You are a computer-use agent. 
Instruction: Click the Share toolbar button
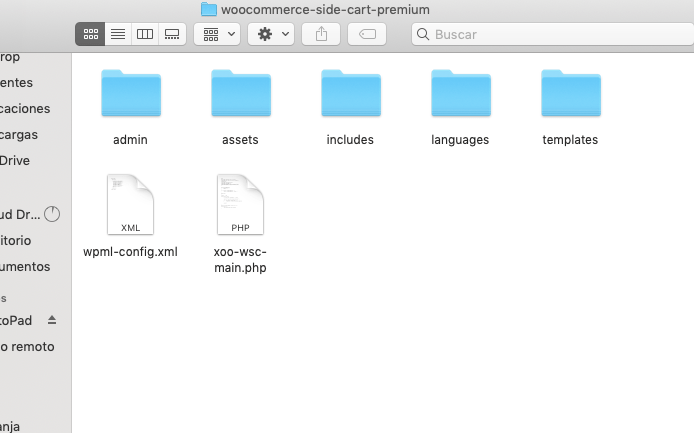tap(321, 34)
